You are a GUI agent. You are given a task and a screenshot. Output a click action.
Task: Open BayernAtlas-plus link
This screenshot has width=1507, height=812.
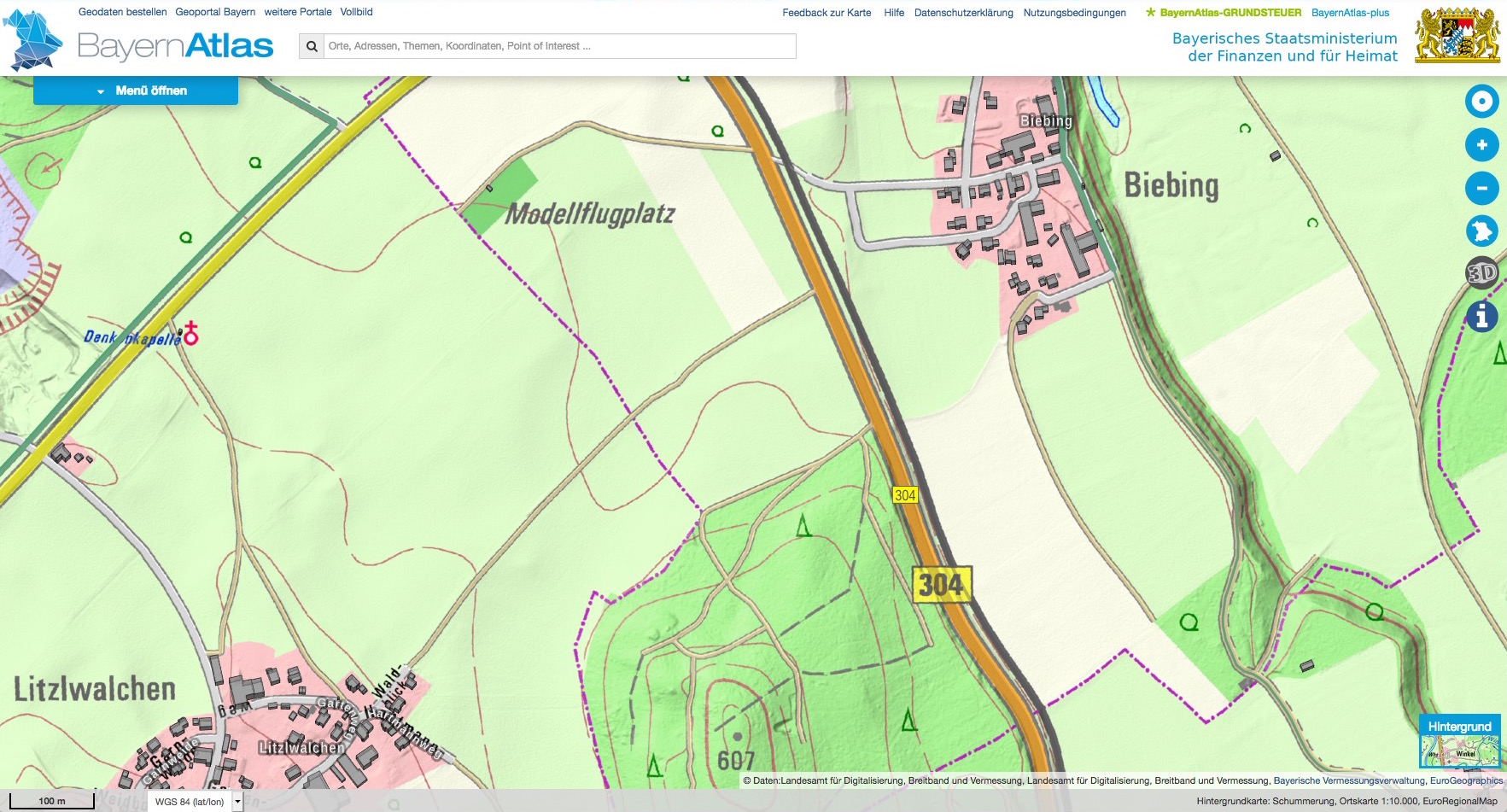point(1350,13)
